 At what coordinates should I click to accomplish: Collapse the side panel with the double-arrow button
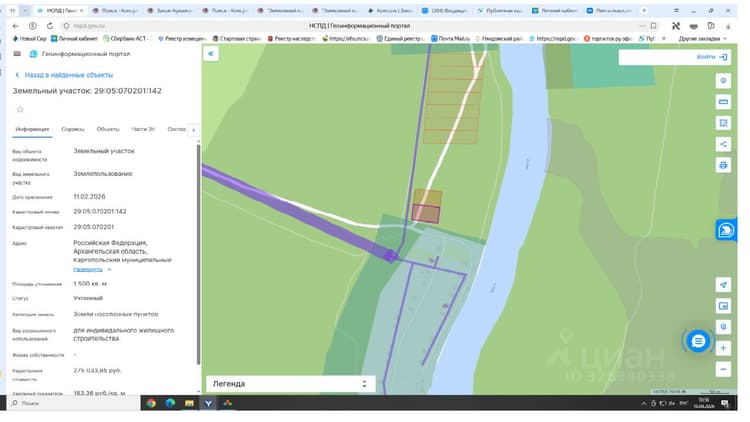(x=211, y=54)
